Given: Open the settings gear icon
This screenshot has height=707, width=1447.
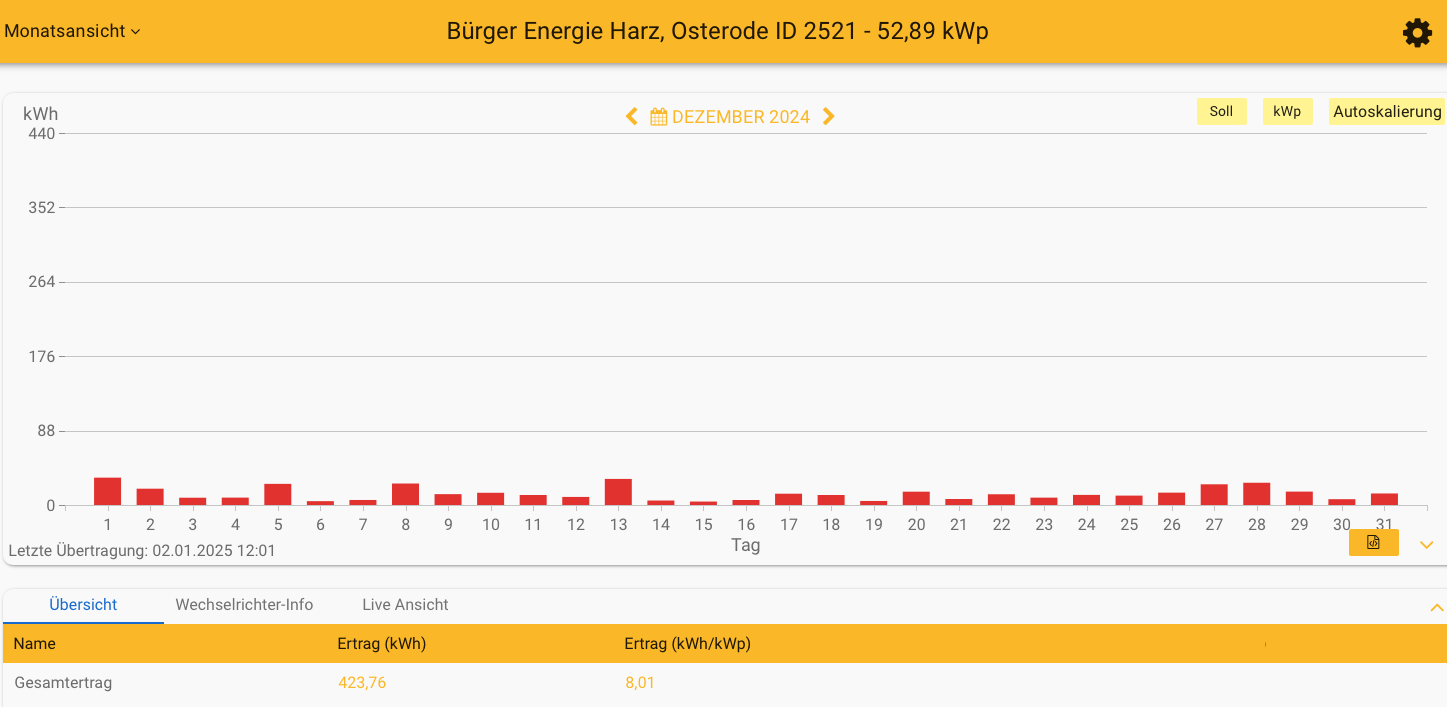Looking at the screenshot, I should point(1417,32).
